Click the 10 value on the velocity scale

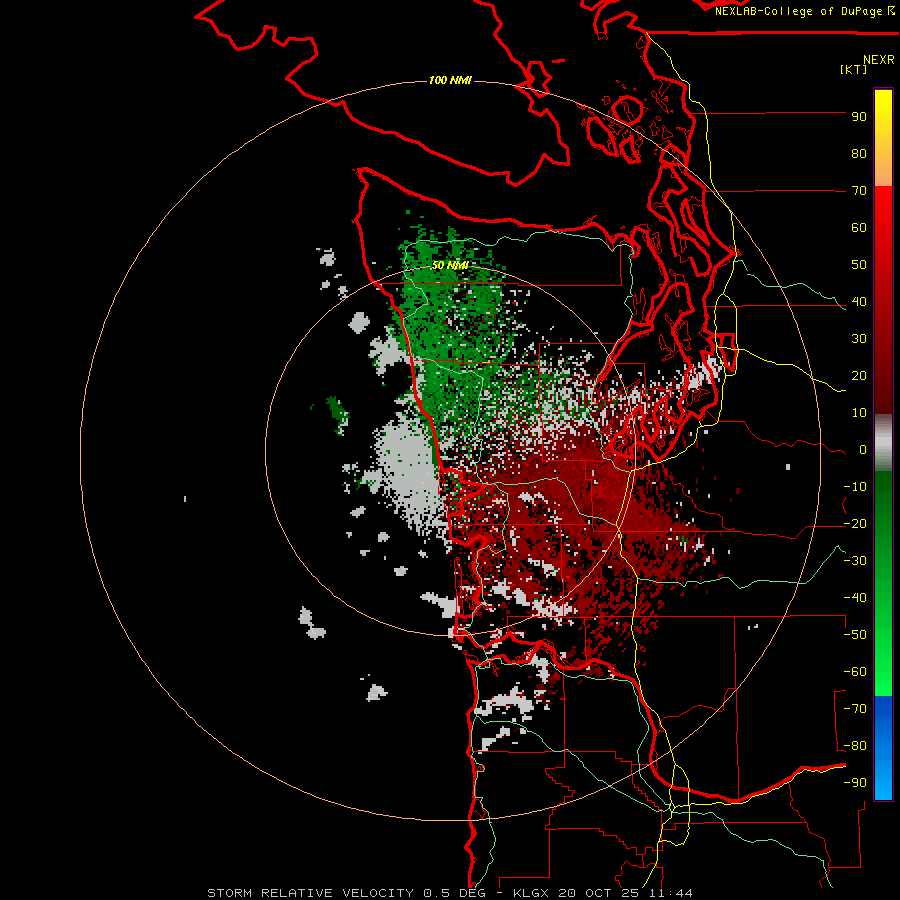point(859,413)
